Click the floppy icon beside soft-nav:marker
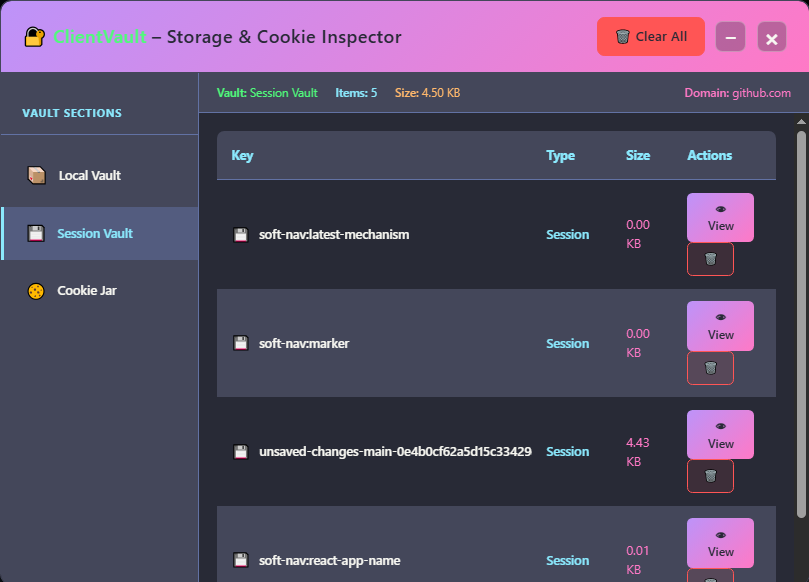This screenshot has height=582, width=809. point(241,343)
